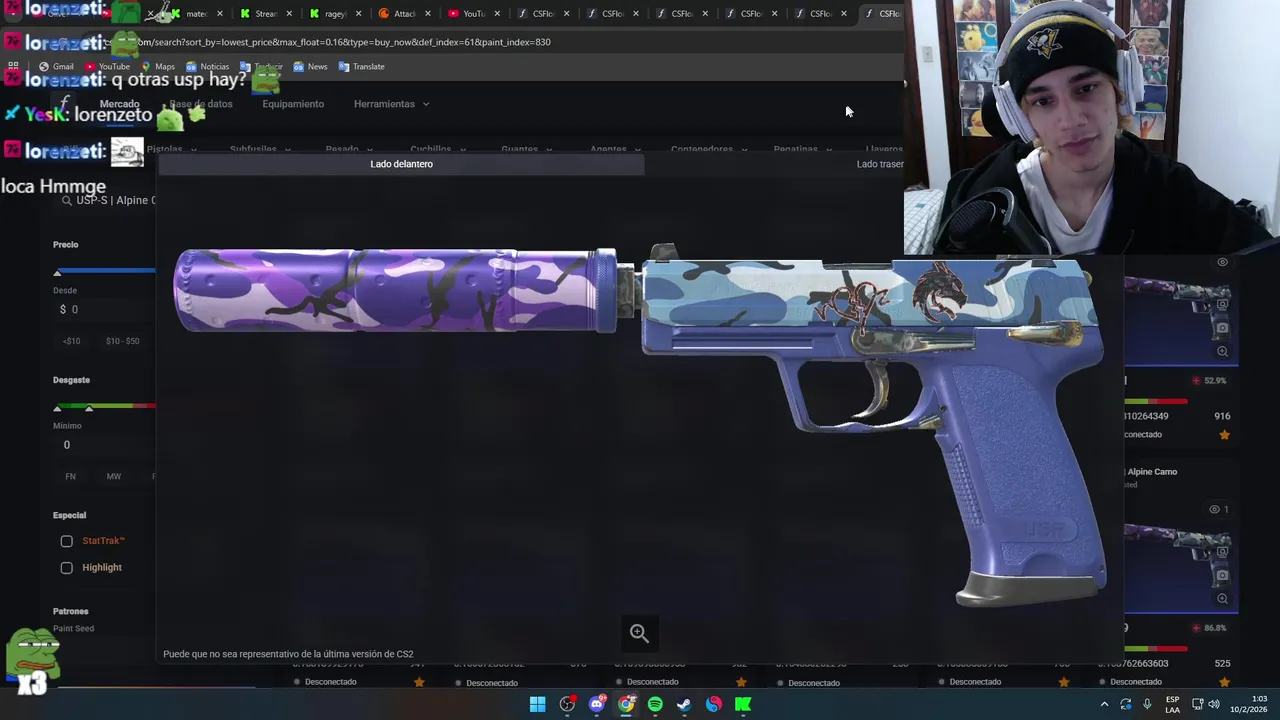
Task: Click the star icon beside the 916 listing
Action: (x=1224, y=435)
